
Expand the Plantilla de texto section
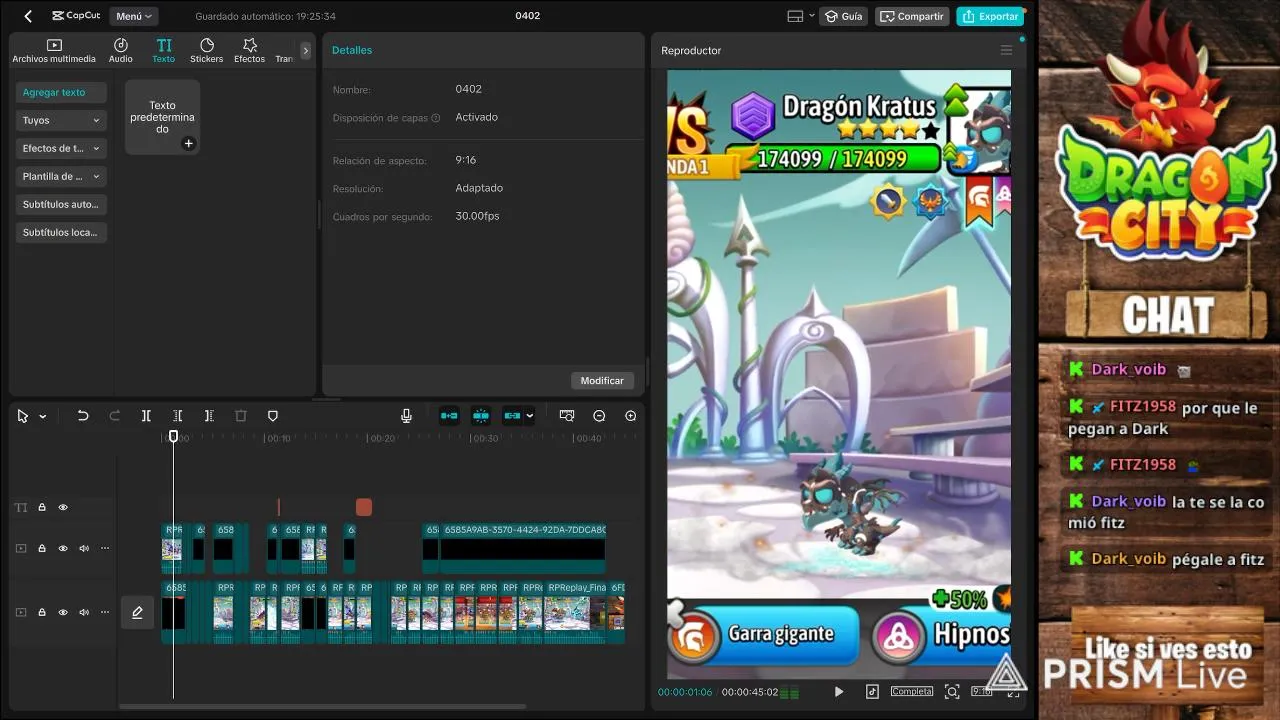click(x=62, y=176)
